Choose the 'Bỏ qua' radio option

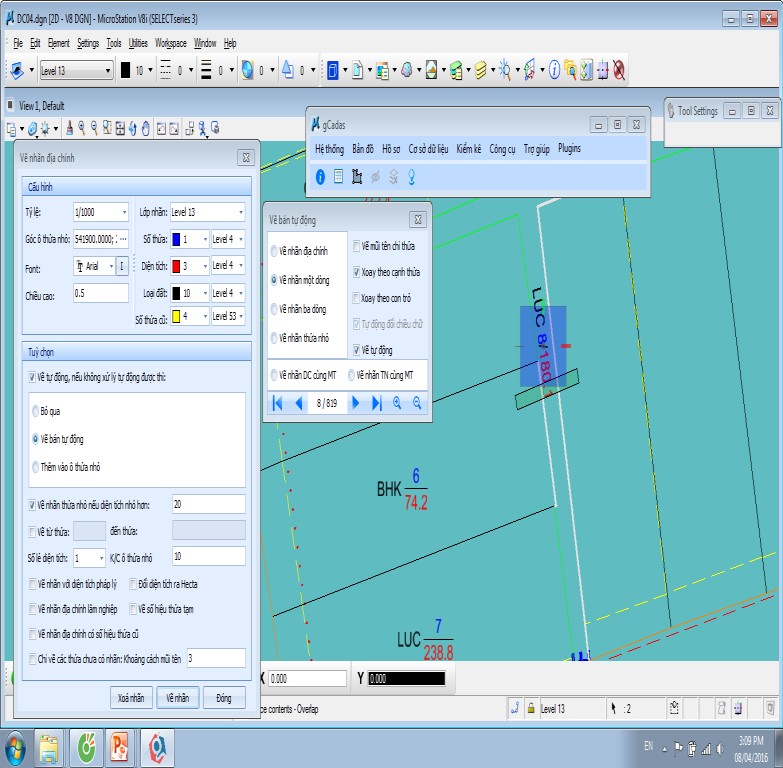[x=37, y=411]
